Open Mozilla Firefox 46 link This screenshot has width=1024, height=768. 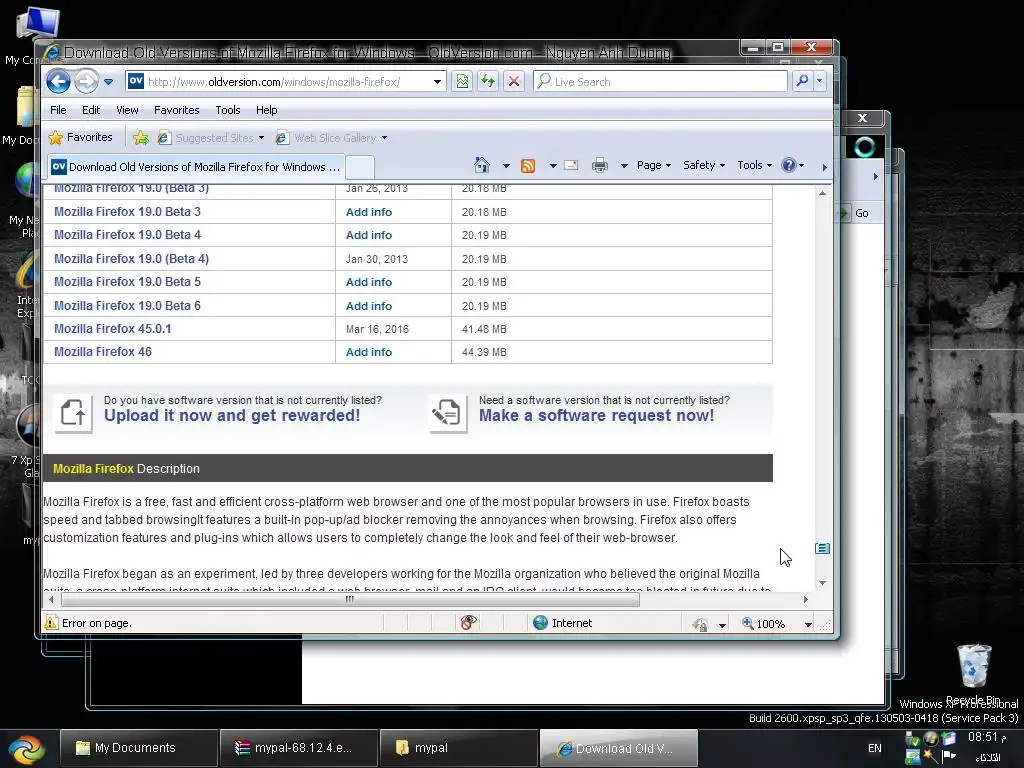pyautogui.click(x=103, y=351)
